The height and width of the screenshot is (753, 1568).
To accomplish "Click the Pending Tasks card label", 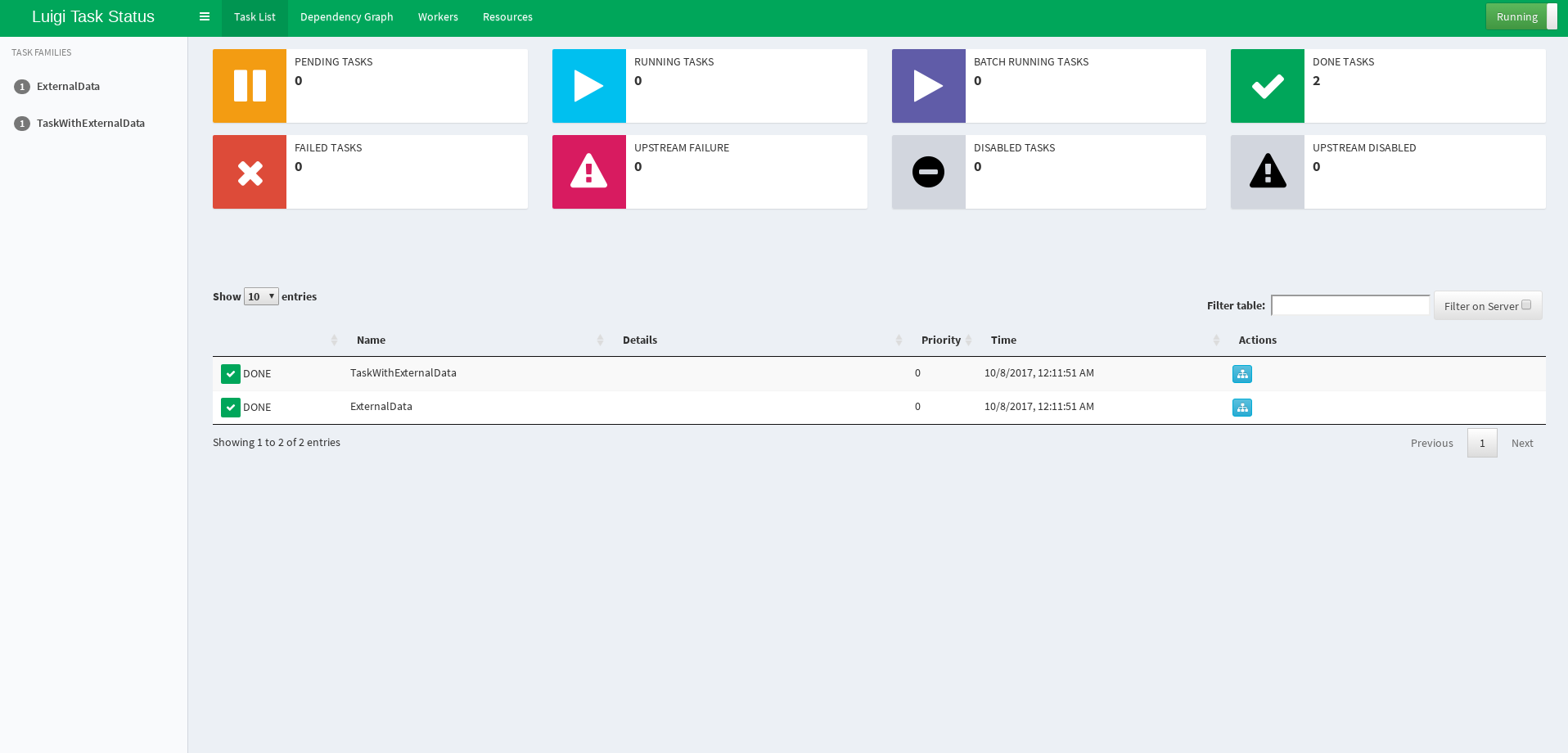I will 333,62.
